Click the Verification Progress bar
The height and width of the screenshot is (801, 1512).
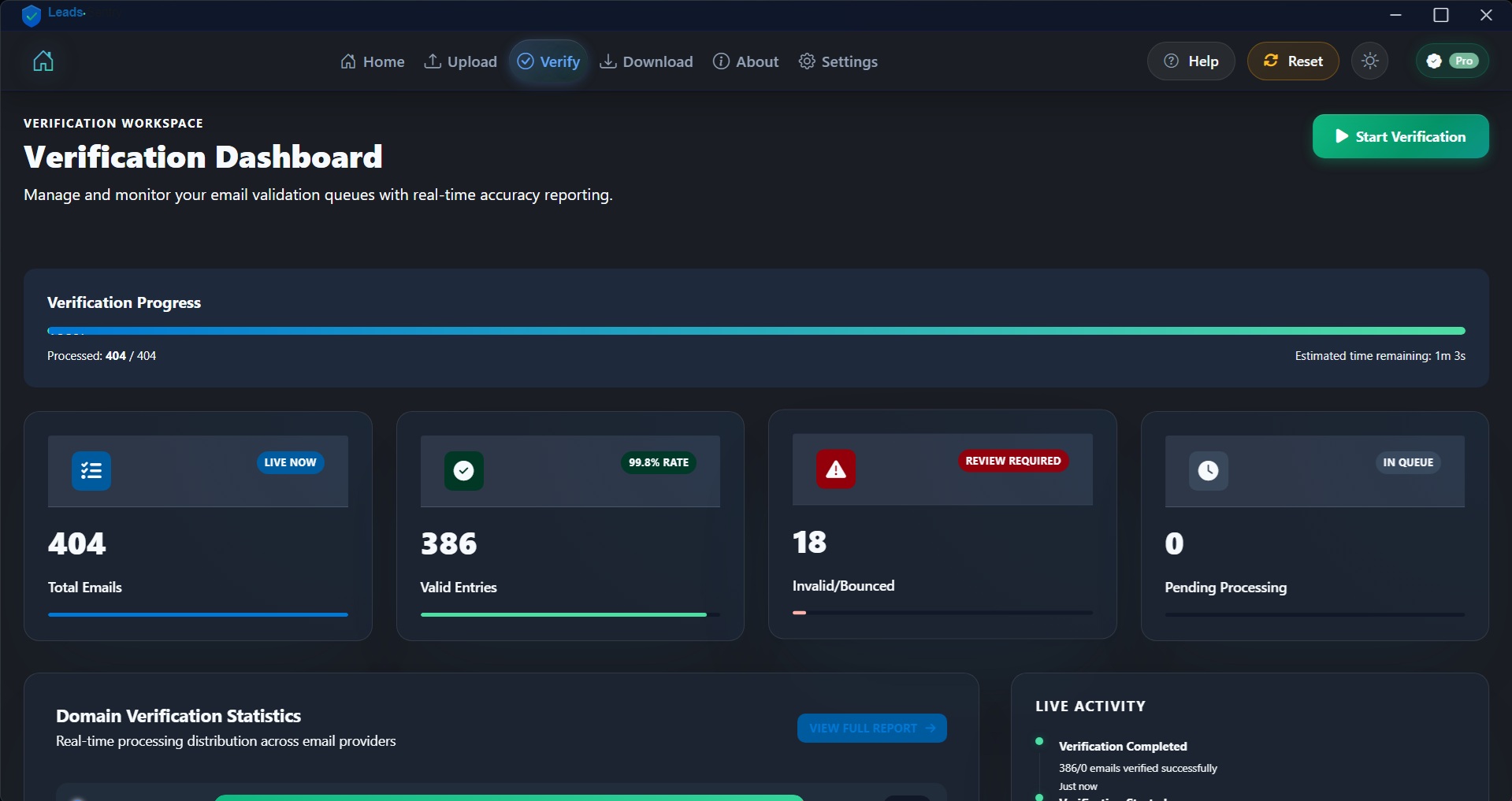pos(756,331)
